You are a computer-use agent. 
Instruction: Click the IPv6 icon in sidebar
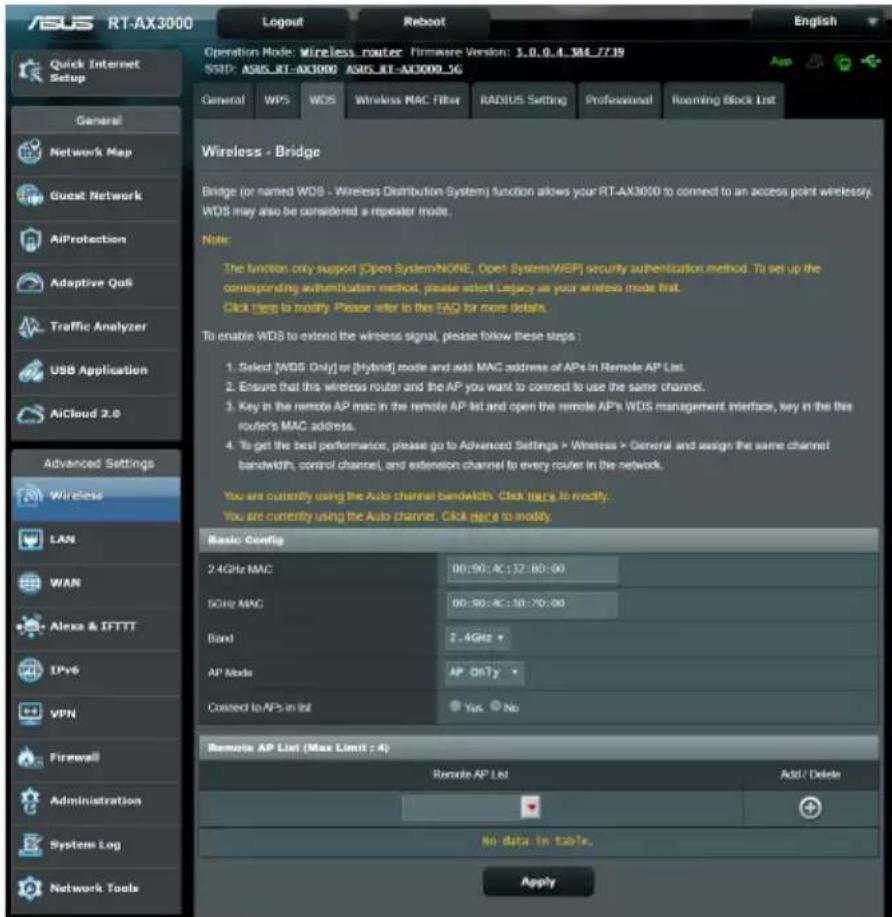point(30,670)
